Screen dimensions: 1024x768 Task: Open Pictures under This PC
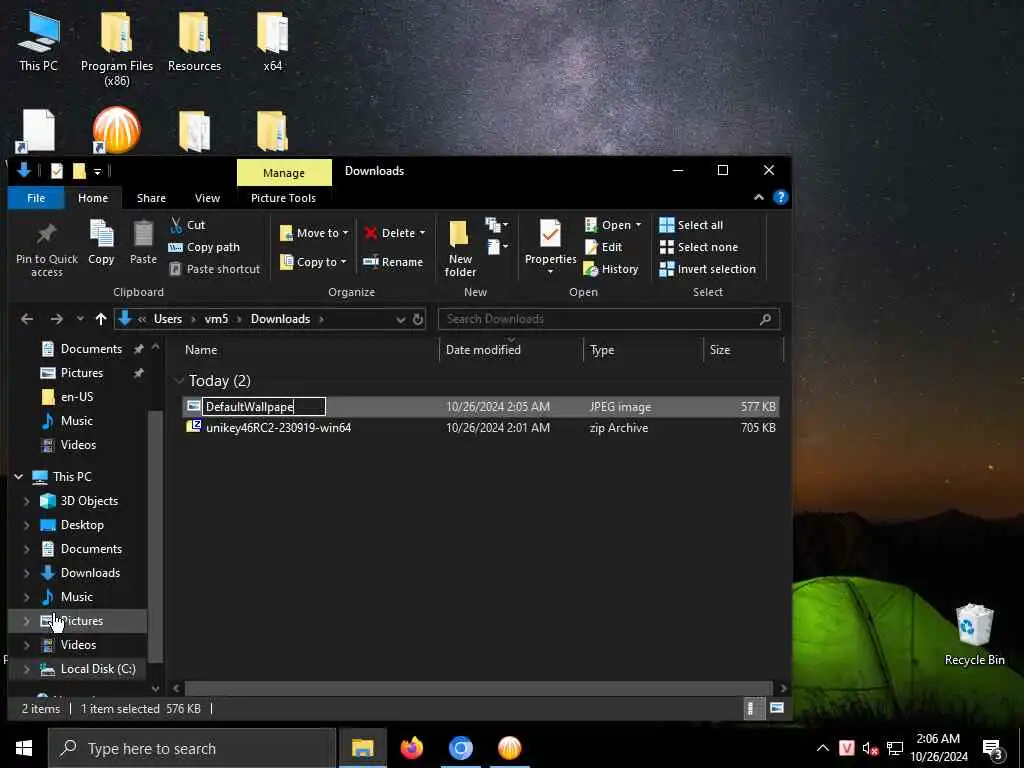pos(82,621)
